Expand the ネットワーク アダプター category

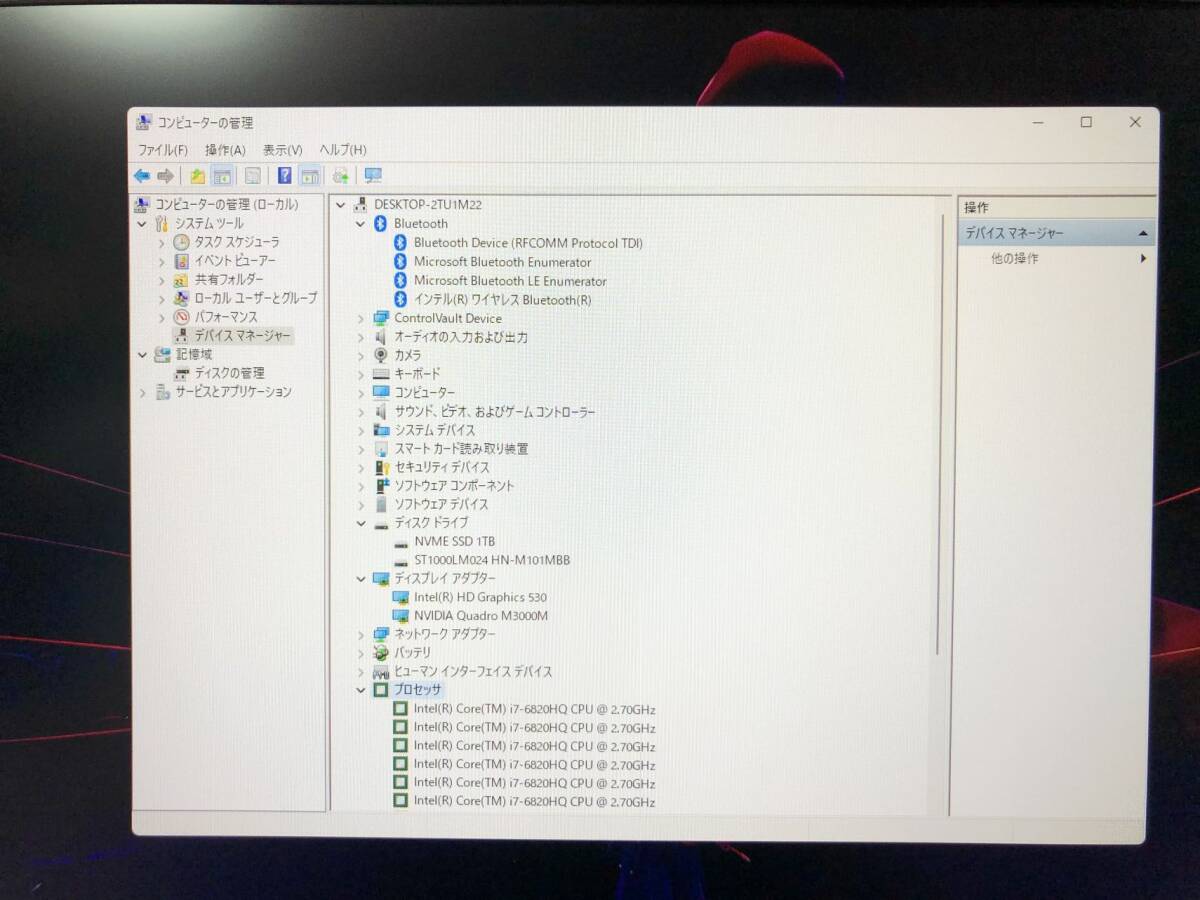361,634
